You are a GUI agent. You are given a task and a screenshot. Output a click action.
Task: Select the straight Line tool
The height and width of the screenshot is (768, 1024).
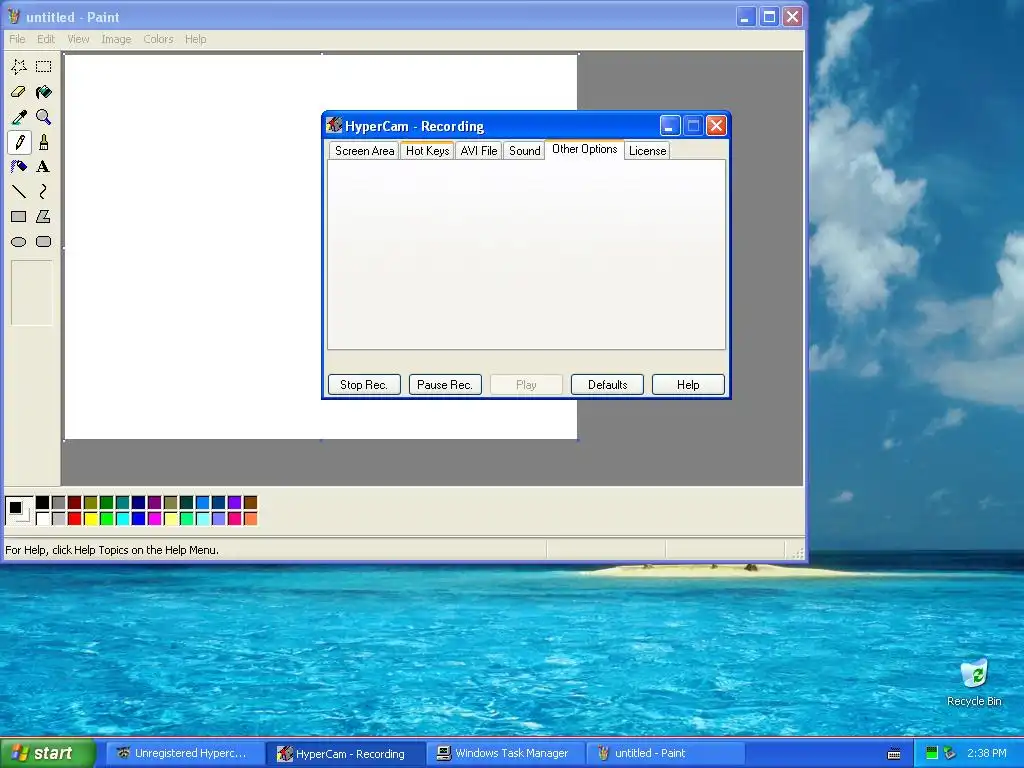[x=19, y=191]
